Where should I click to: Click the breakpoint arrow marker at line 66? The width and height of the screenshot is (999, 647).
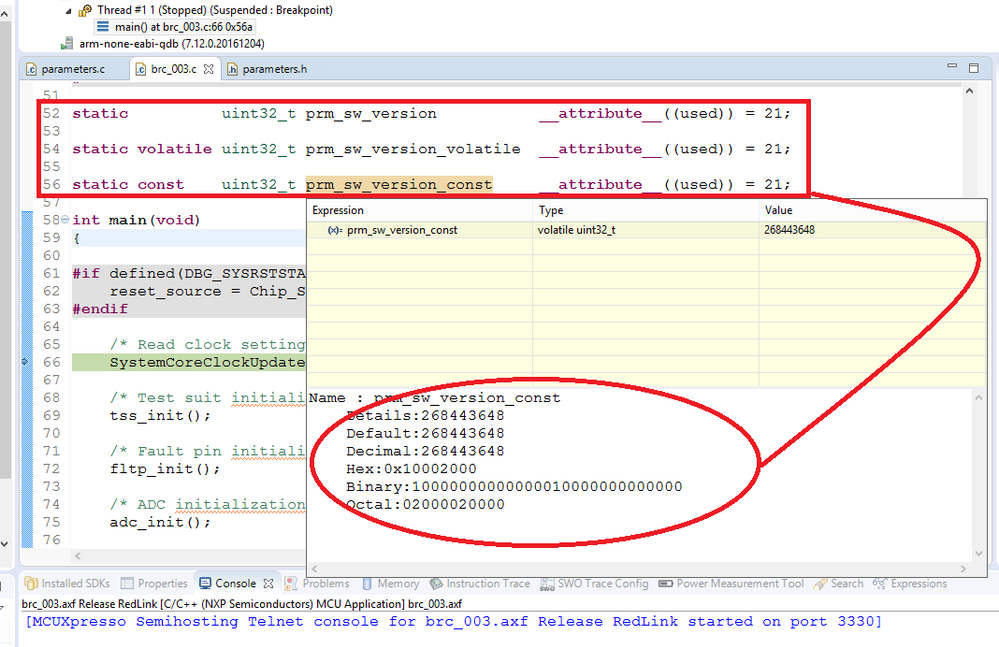coord(25,362)
